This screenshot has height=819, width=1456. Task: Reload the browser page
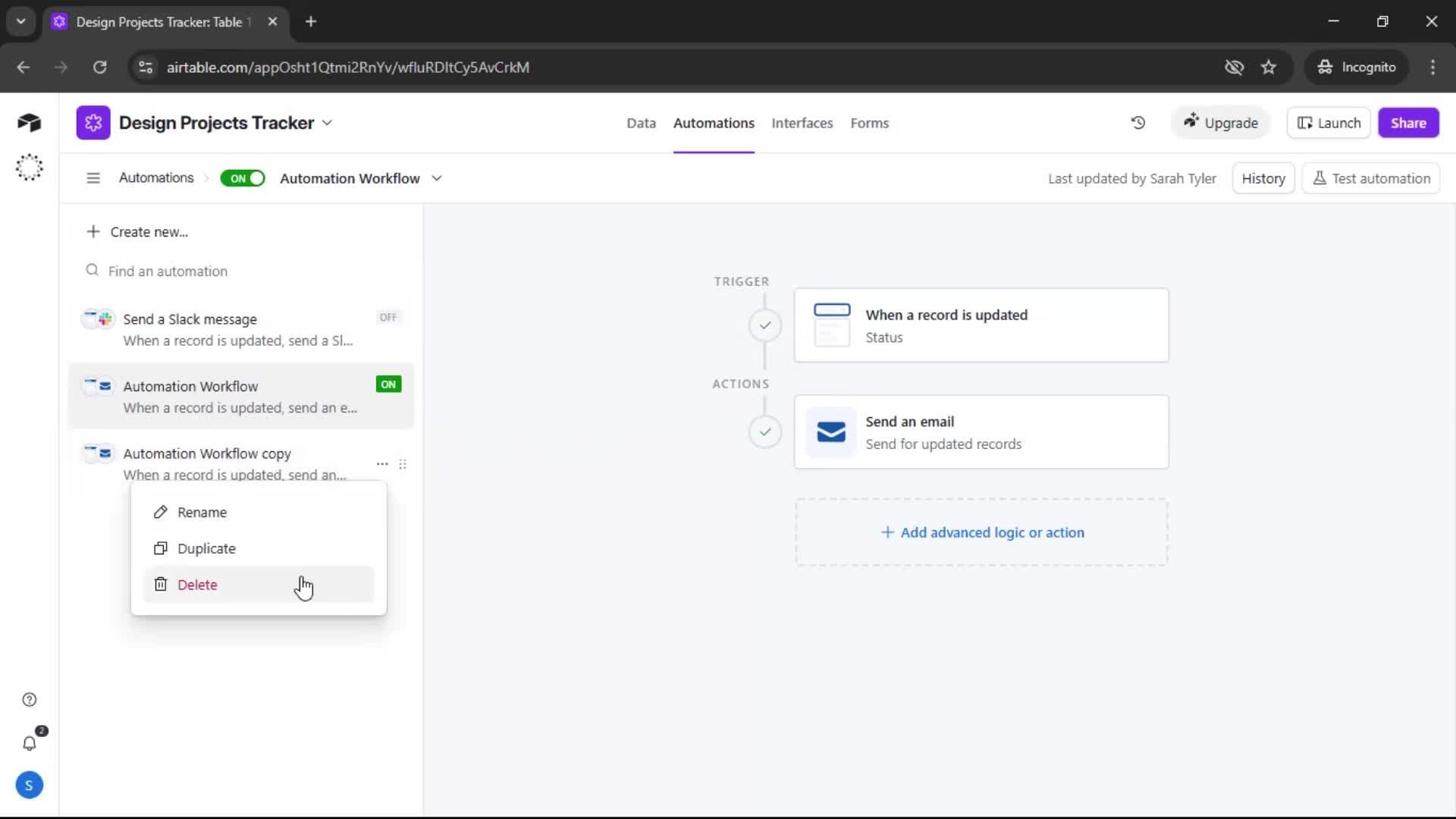[x=99, y=67]
